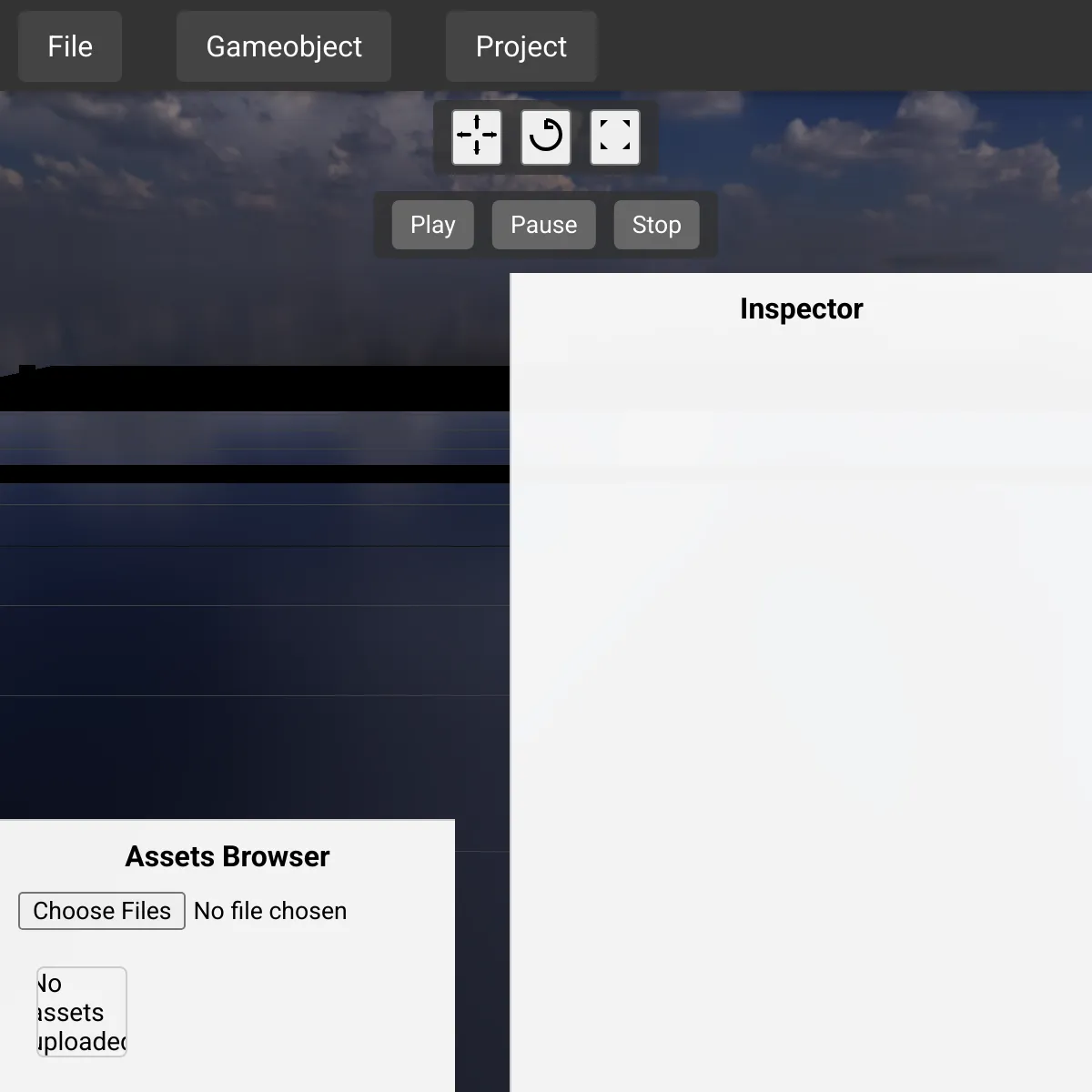
Task: Click the empty Inspector panel body
Action: point(801,682)
